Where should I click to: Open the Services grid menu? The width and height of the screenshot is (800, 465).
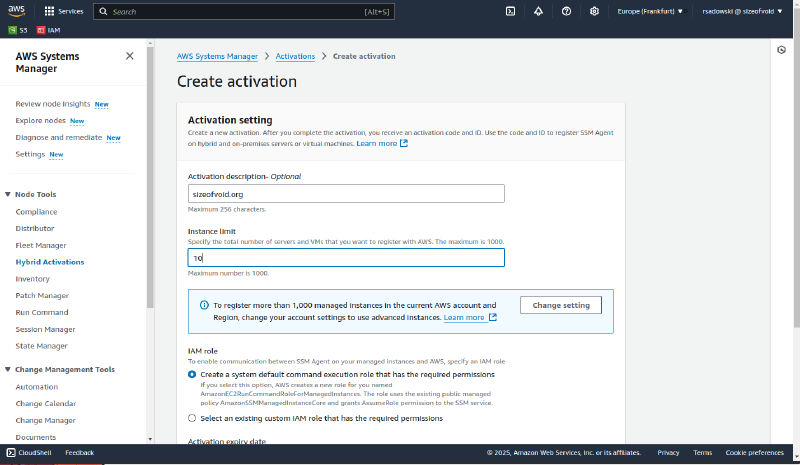(x=64, y=11)
